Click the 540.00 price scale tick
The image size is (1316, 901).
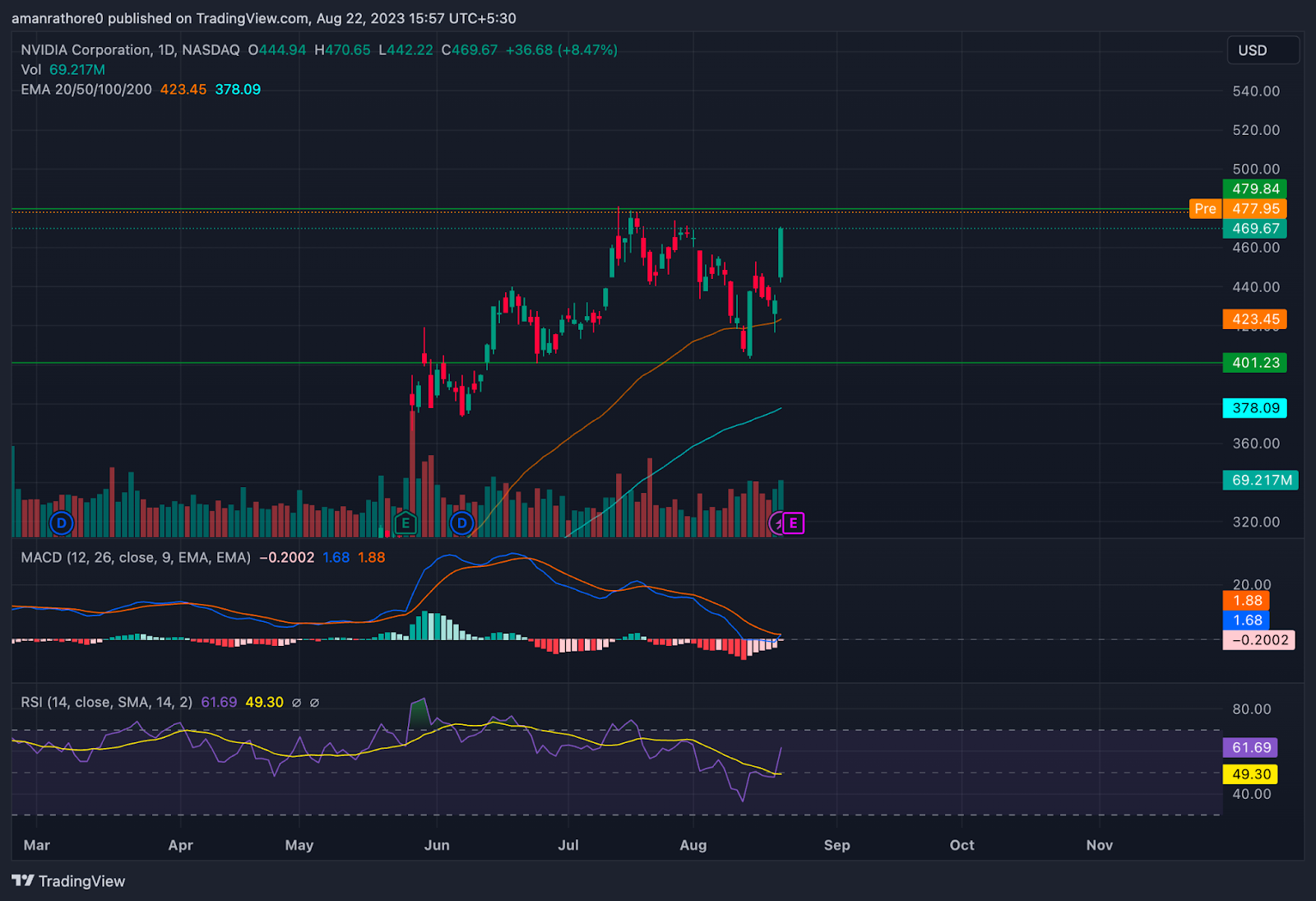1256,91
